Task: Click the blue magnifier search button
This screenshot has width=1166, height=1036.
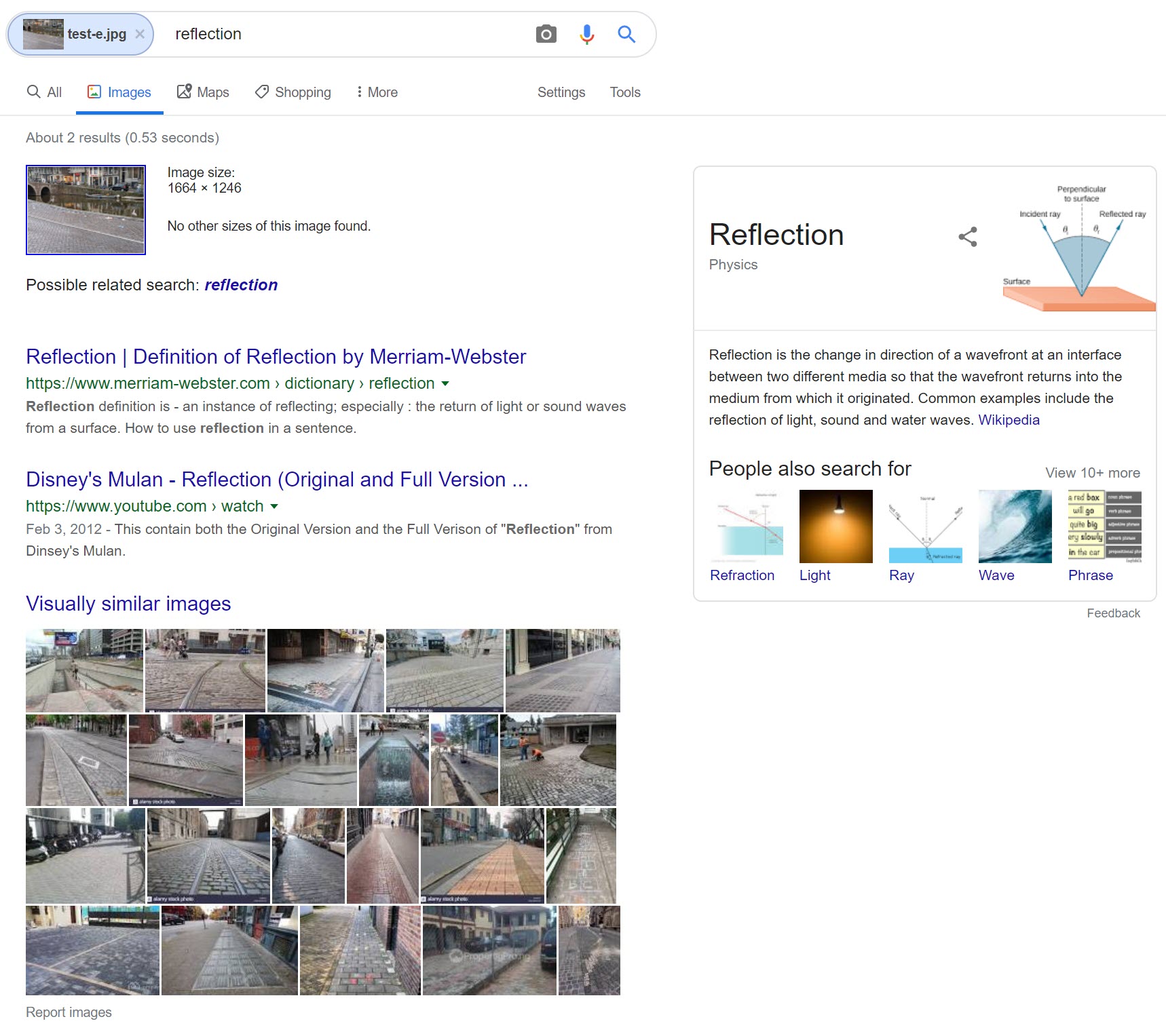Action: point(626,34)
